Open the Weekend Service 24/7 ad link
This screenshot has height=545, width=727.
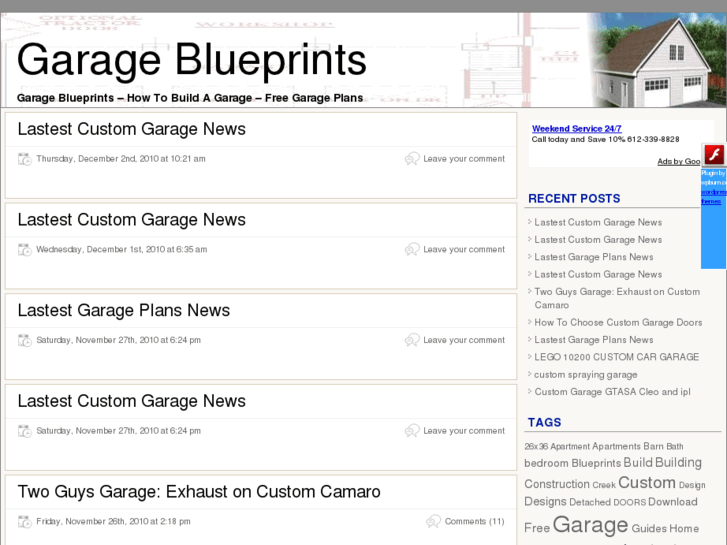576,128
